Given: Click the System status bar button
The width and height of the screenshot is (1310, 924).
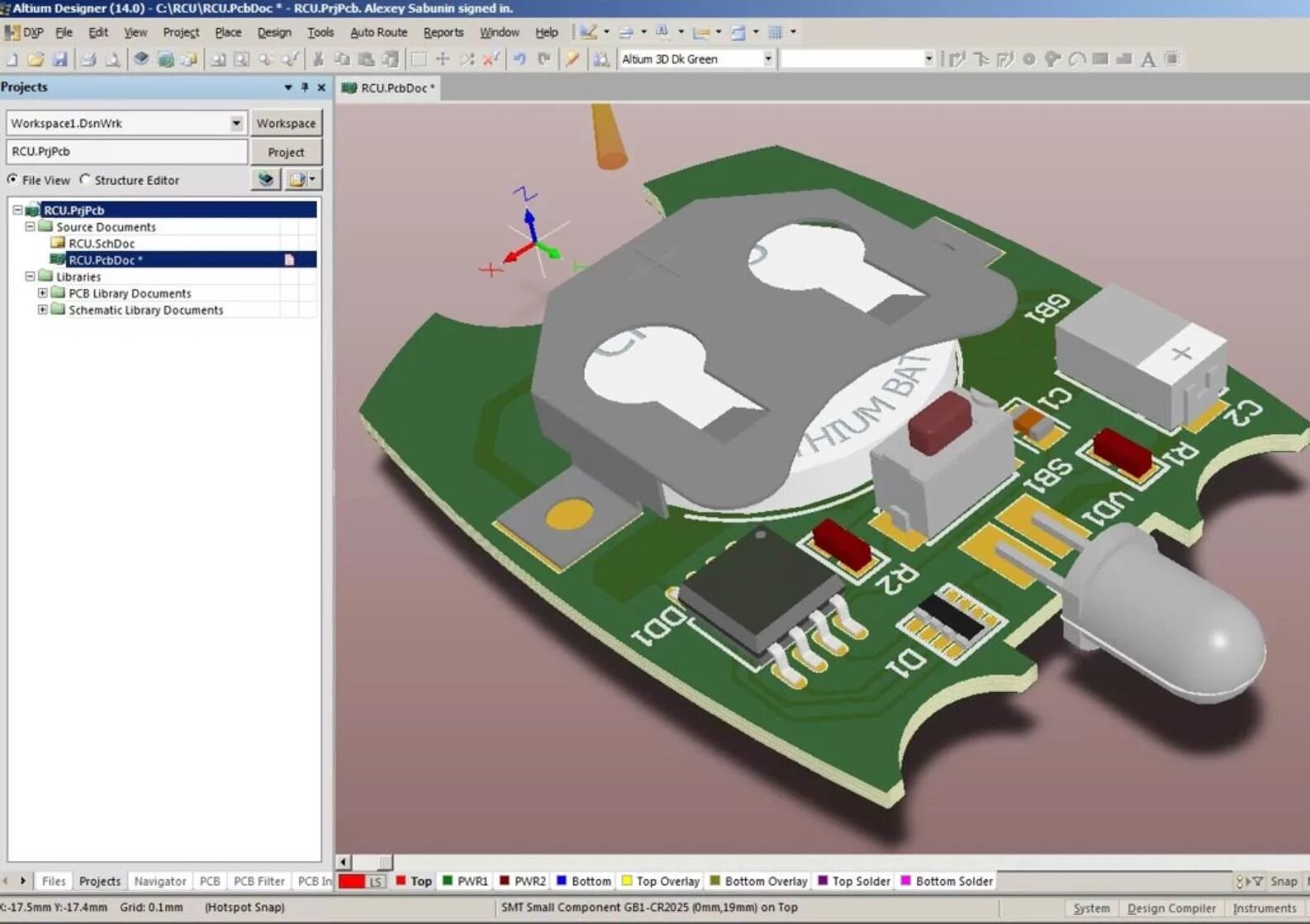Looking at the screenshot, I should [1091, 907].
